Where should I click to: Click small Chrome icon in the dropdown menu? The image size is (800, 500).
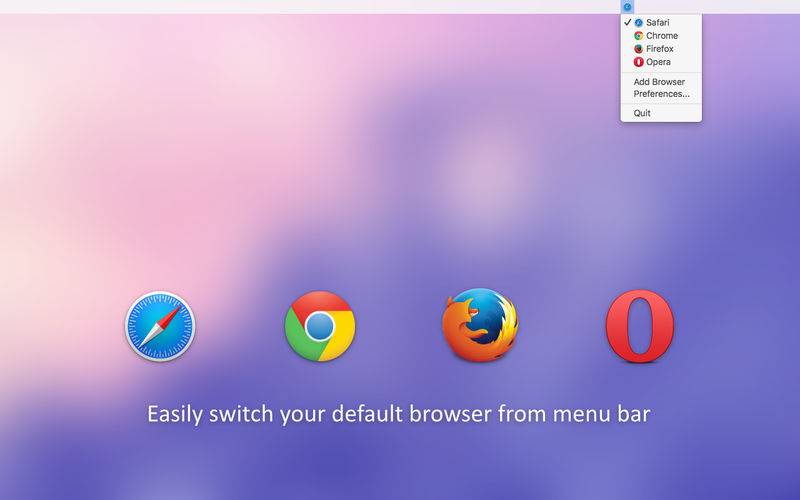tap(639, 35)
